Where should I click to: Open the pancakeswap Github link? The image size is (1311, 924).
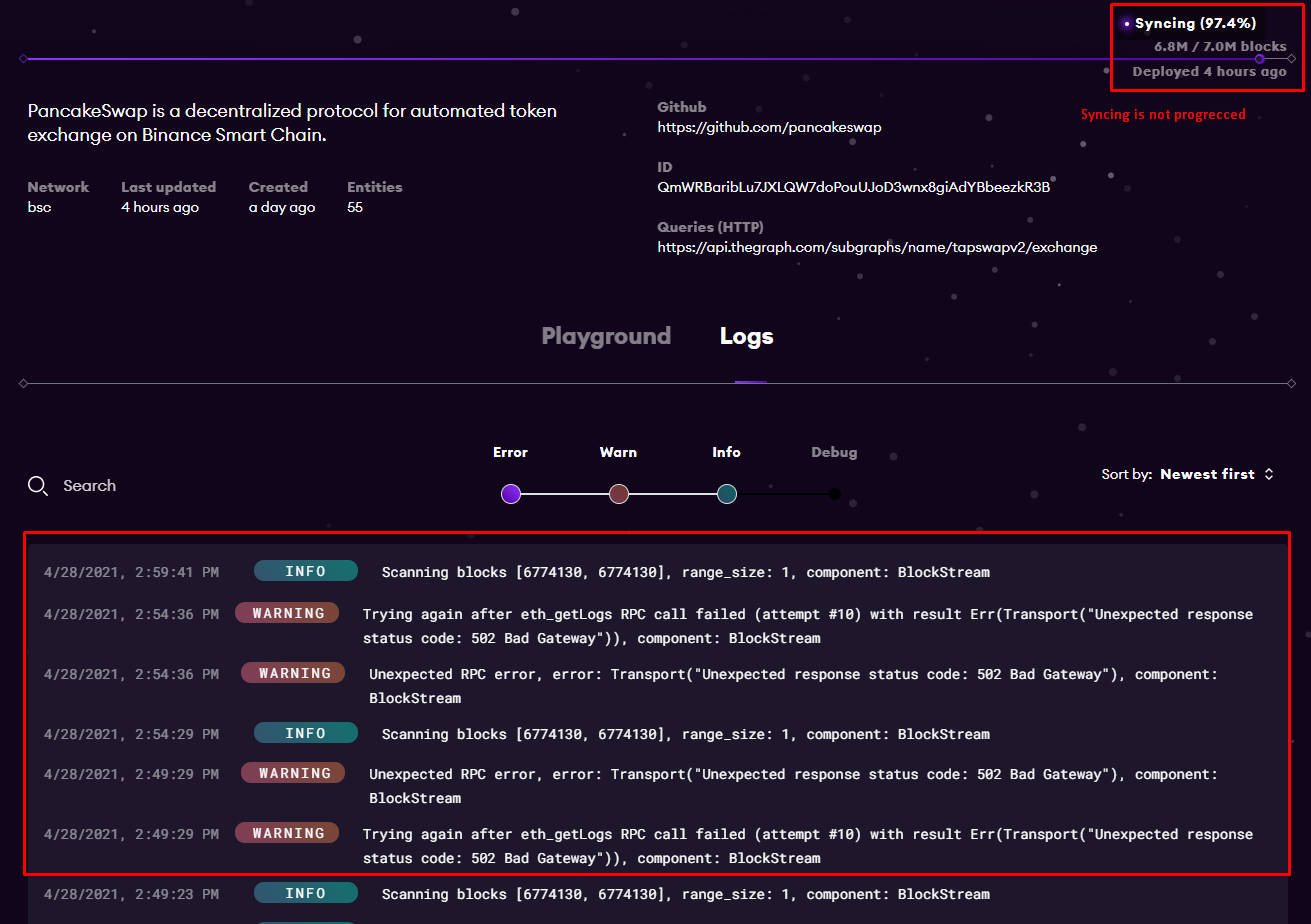(x=769, y=127)
